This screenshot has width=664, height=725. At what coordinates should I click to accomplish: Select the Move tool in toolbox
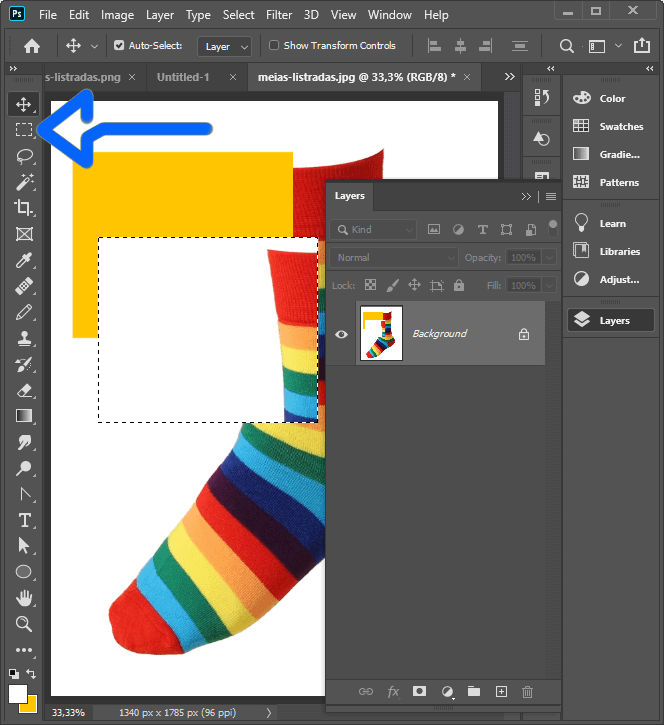pos(24,104)
